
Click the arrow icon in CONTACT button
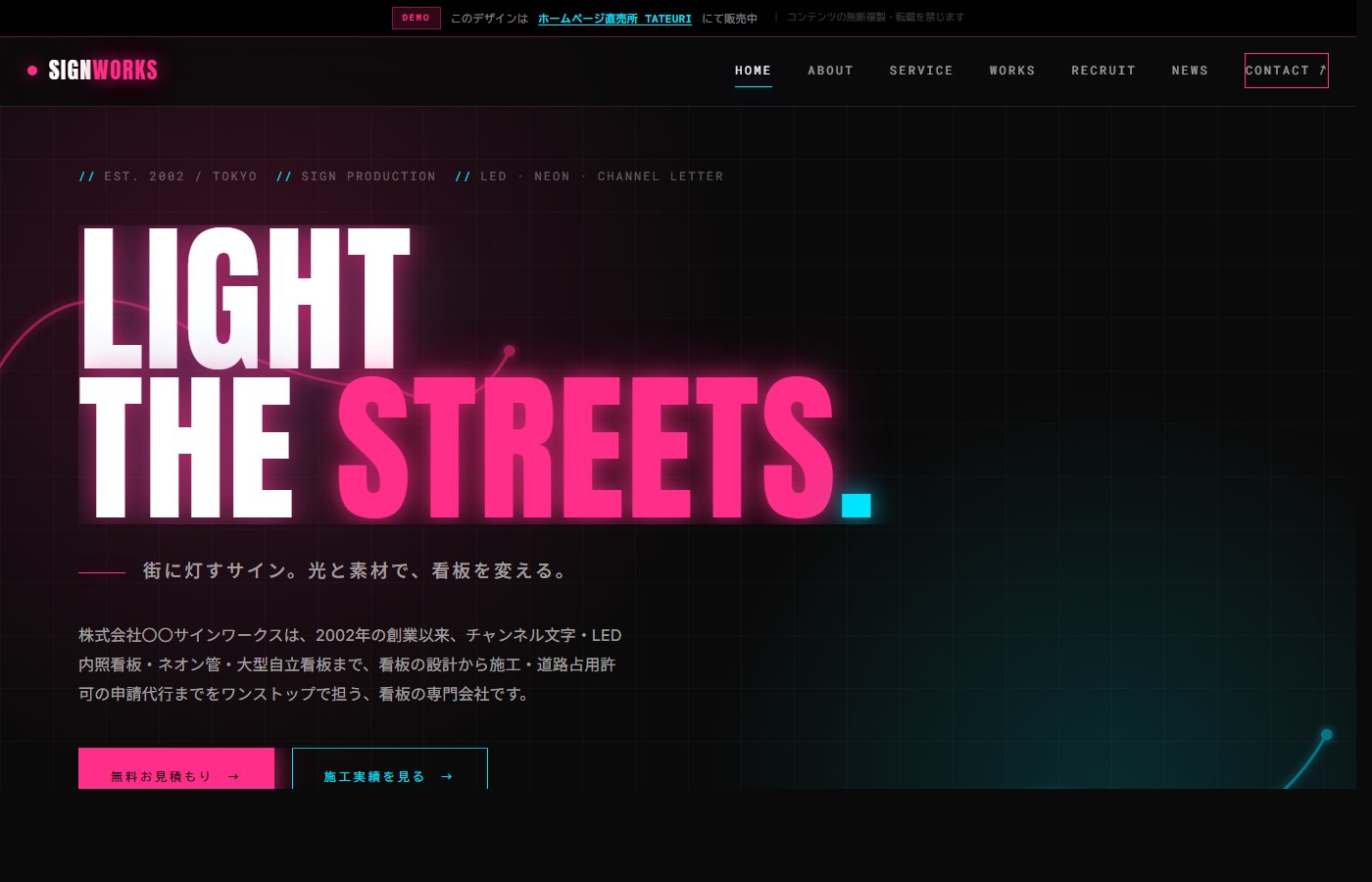(1322, 71)
